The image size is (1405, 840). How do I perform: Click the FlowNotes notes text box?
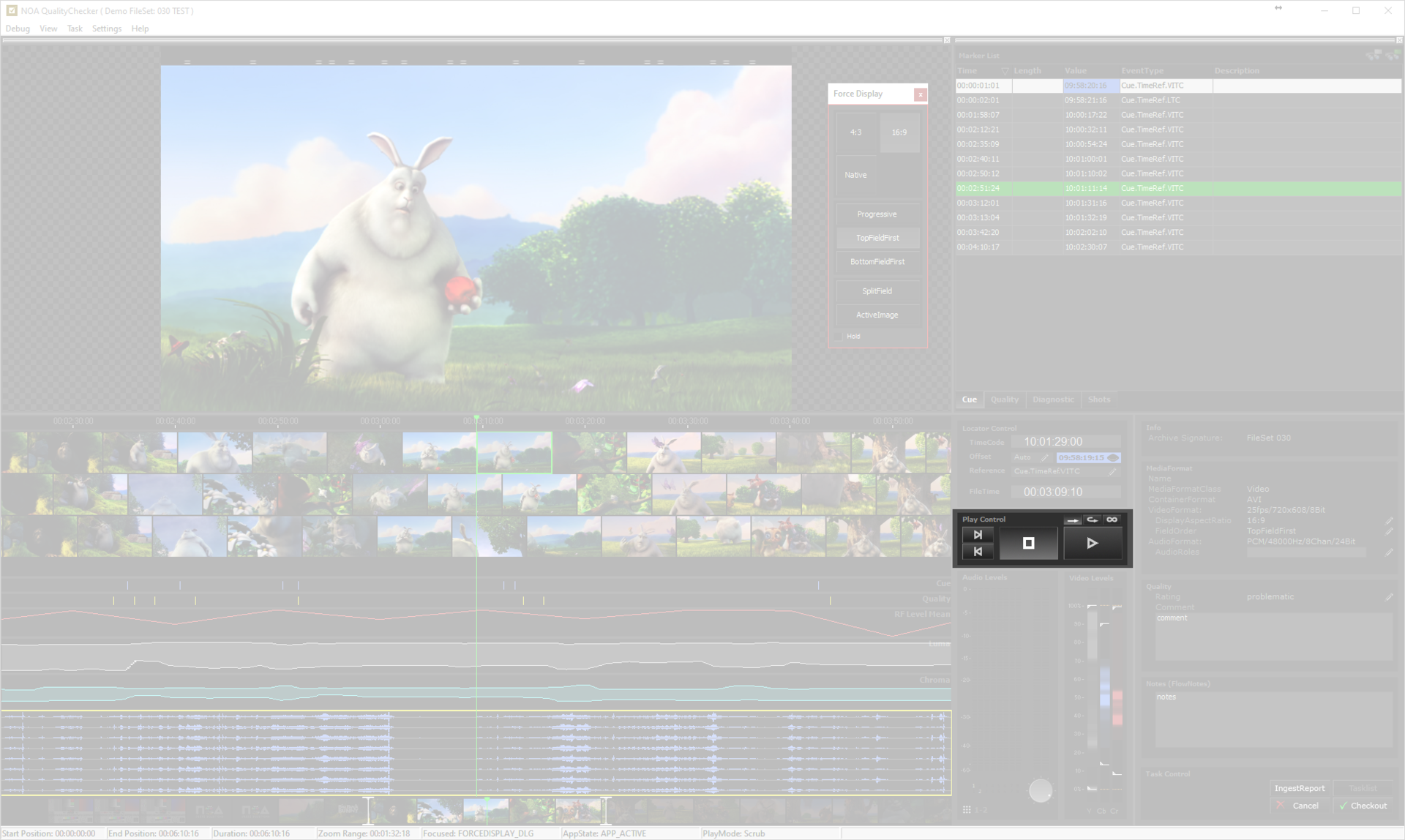pos(1274,719)
